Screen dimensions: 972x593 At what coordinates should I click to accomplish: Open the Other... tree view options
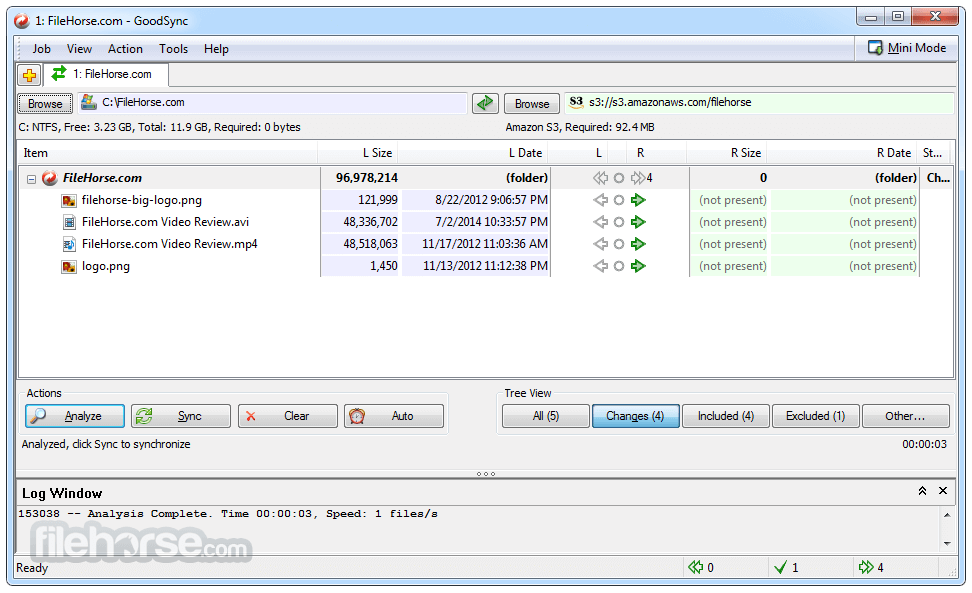click(x=904, y=416)
